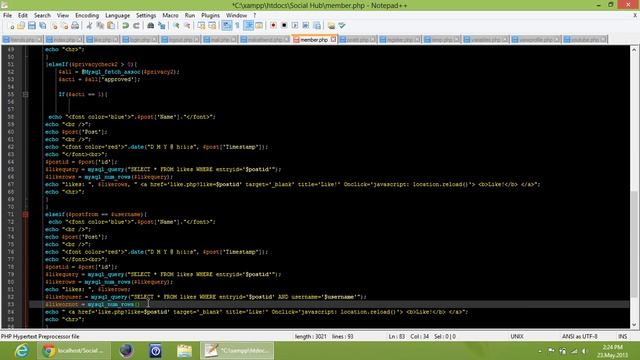Image resolution: width=640 pixels, height=360 pixels.
Task: Collapse the fold marker at line 55
Action: 25,94
